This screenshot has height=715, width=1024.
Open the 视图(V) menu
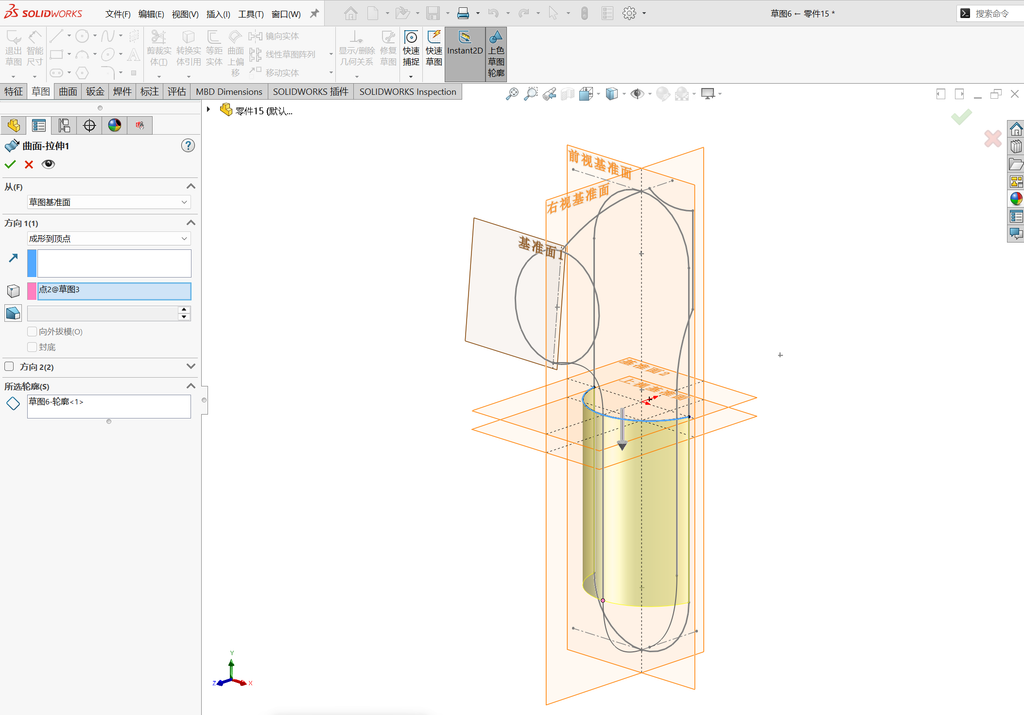point(185,14)
